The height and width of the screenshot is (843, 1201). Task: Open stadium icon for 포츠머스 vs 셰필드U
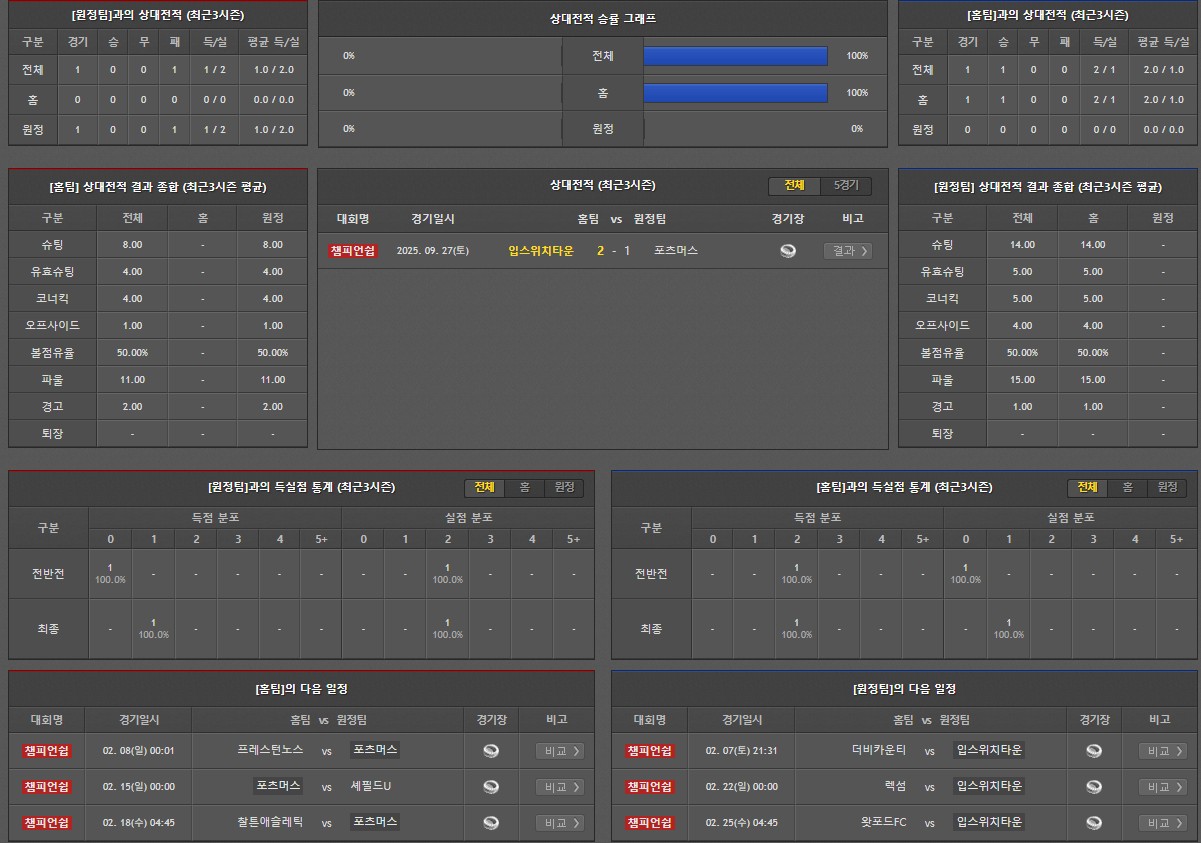click(x=490, y=787)
